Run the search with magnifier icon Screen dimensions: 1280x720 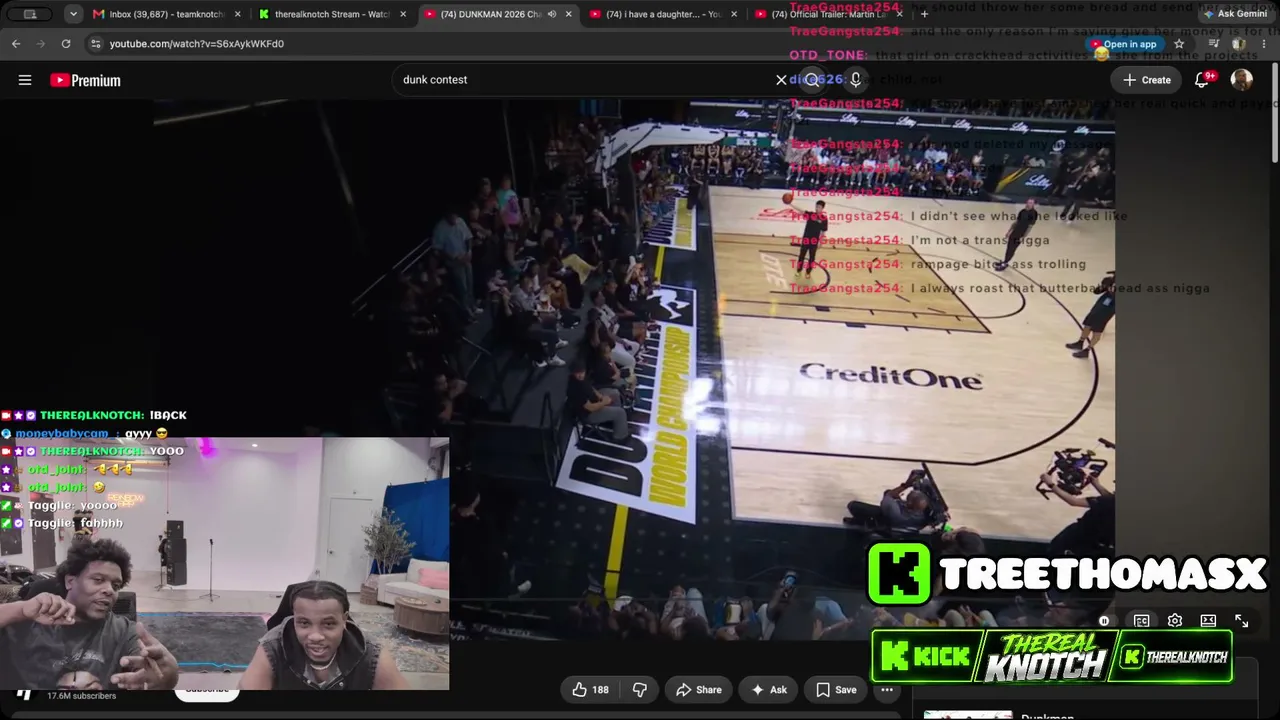pyautogui.click(x=812, y=80)
